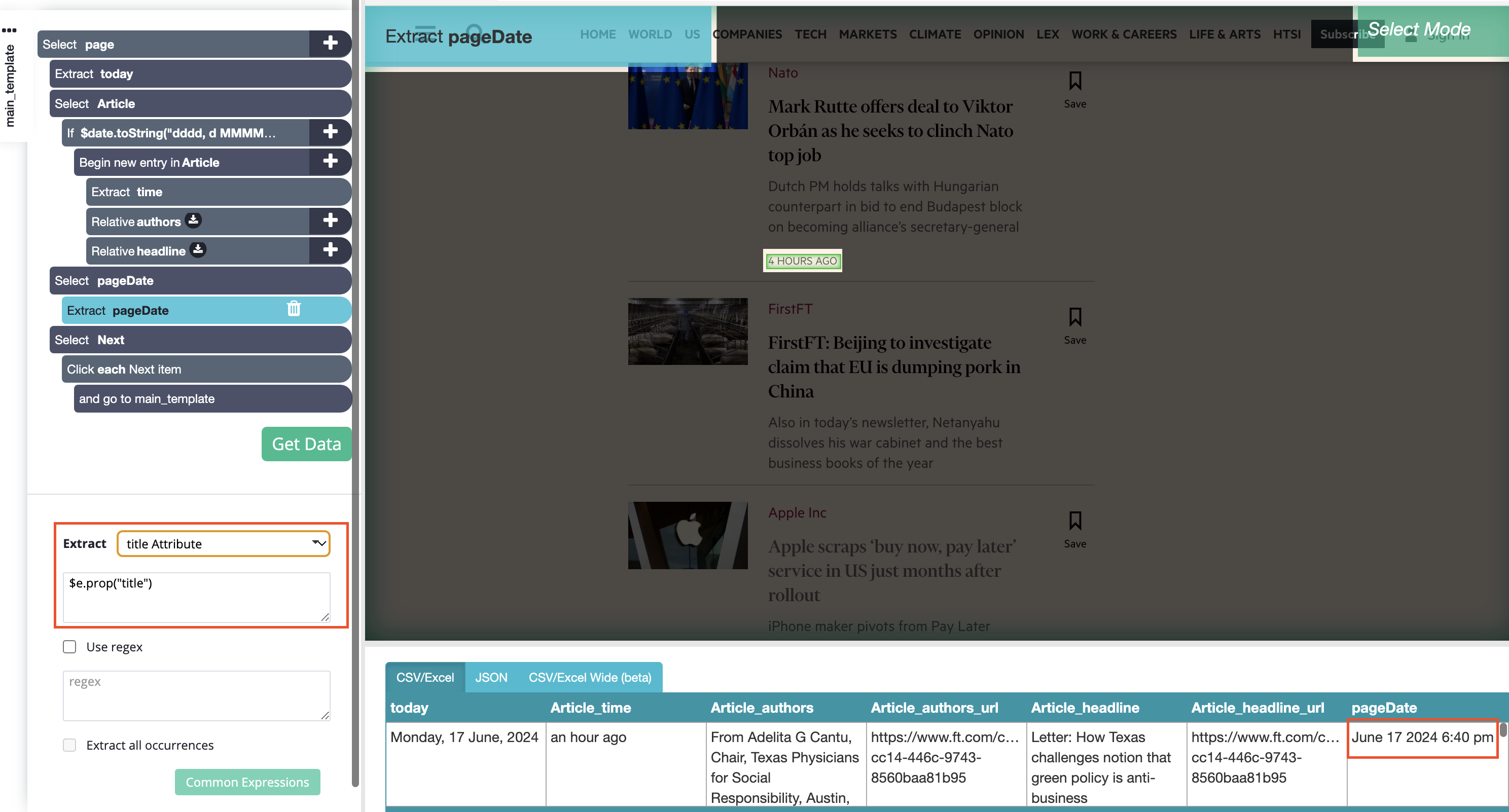This screenshot has height=812, width=1509.
Task: Open the MARKETS section in the FT navigation
Action: coord(868,34)
